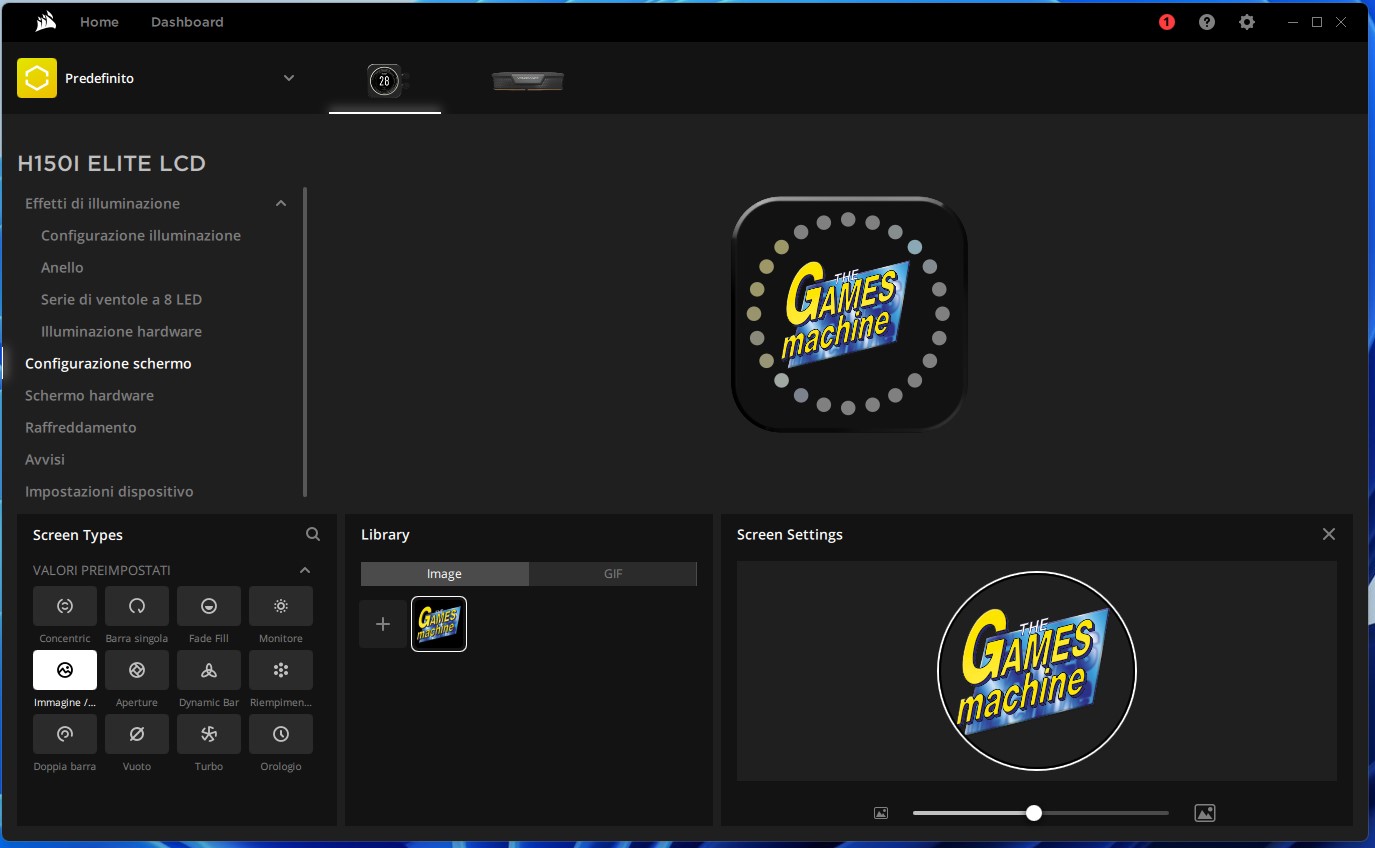Select the Doppia barra screen type

coord(65,734)
